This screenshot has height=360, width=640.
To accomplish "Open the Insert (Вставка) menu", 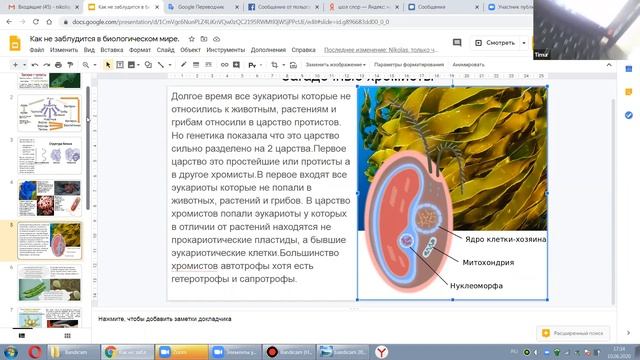I will [111, 50].
